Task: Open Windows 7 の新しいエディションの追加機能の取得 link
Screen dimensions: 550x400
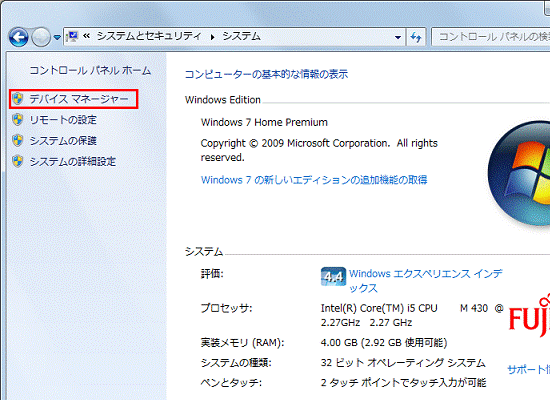Action: coord(314,180)
